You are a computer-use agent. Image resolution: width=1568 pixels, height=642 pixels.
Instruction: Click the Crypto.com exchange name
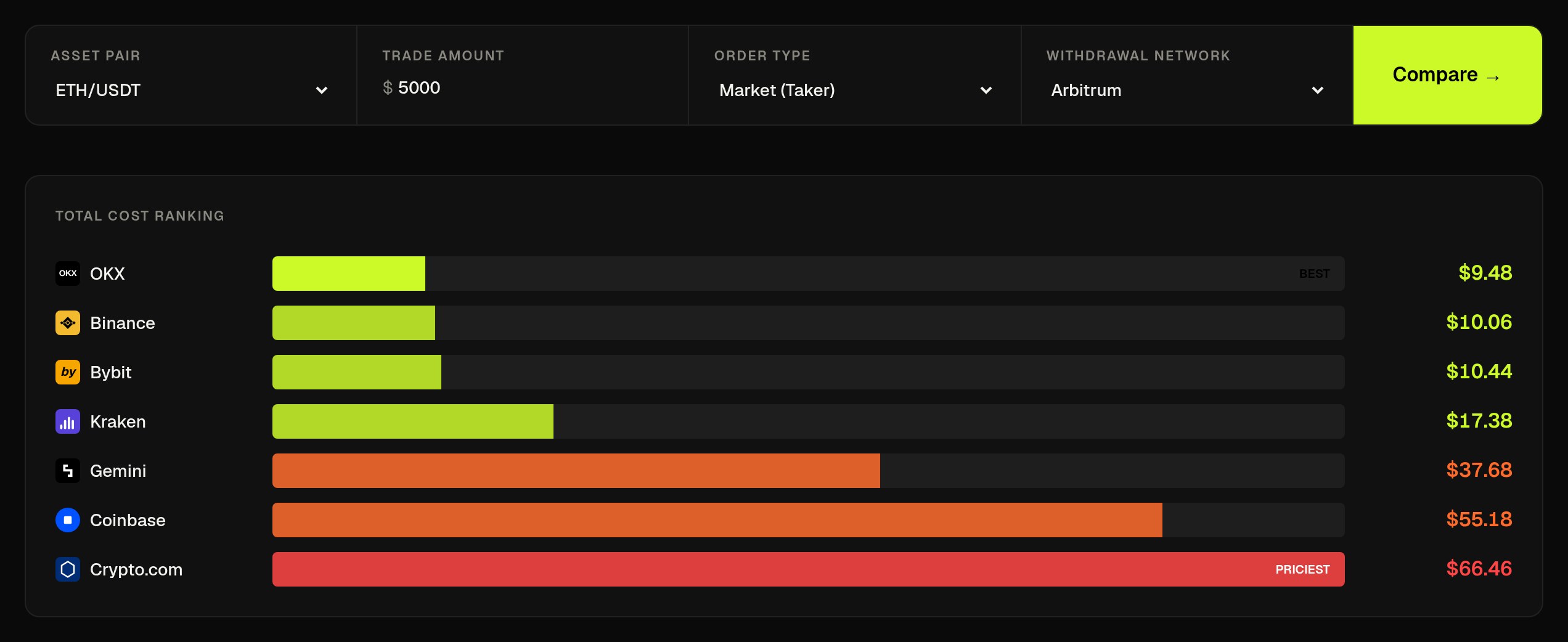coord(136,570)
